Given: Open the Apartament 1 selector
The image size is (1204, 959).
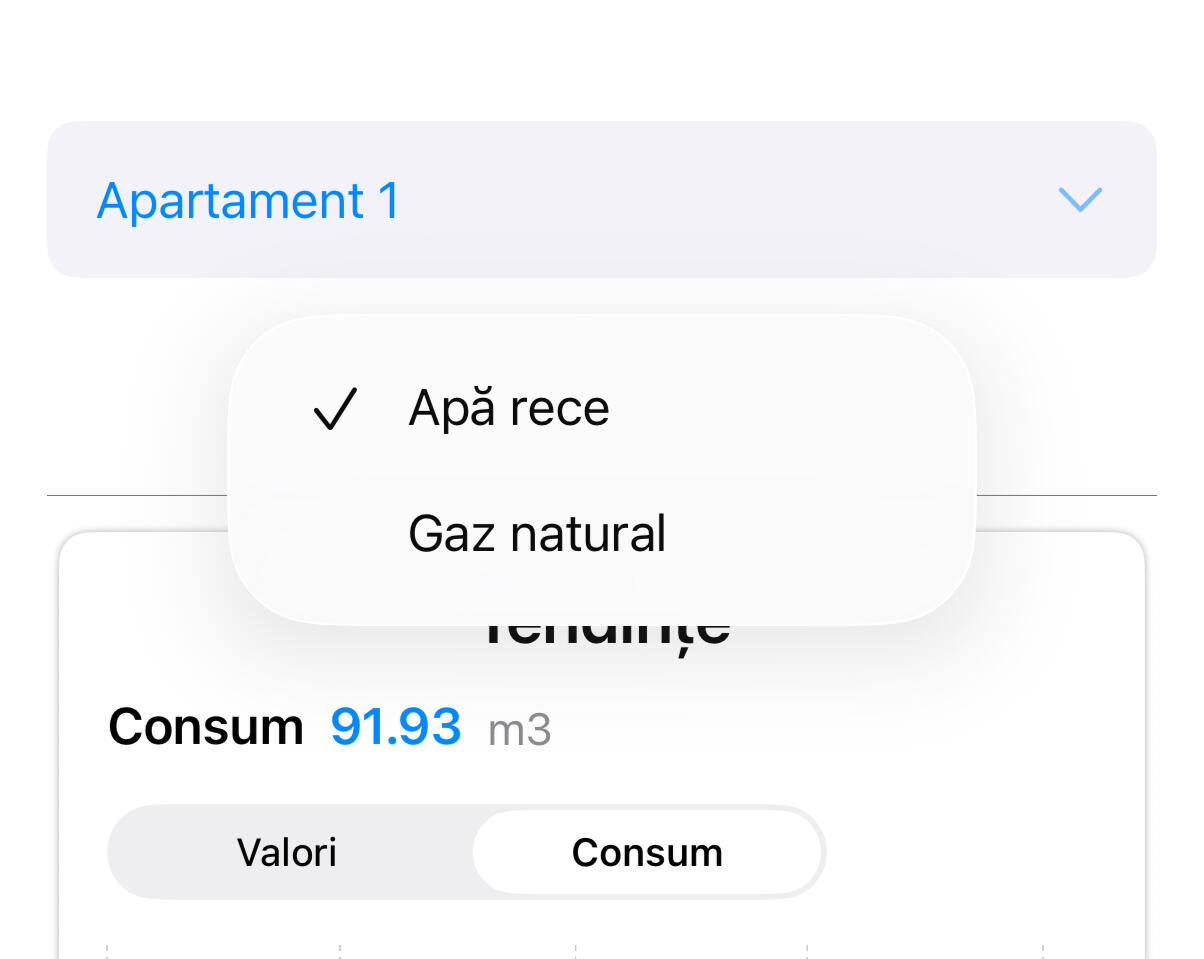Looking at the screenshot, I should (x=248, y=200).
